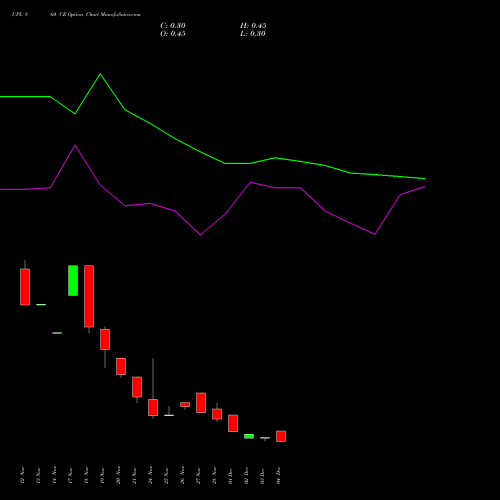
Task: Select the 04 Dec date label
Action: [279, 475]
